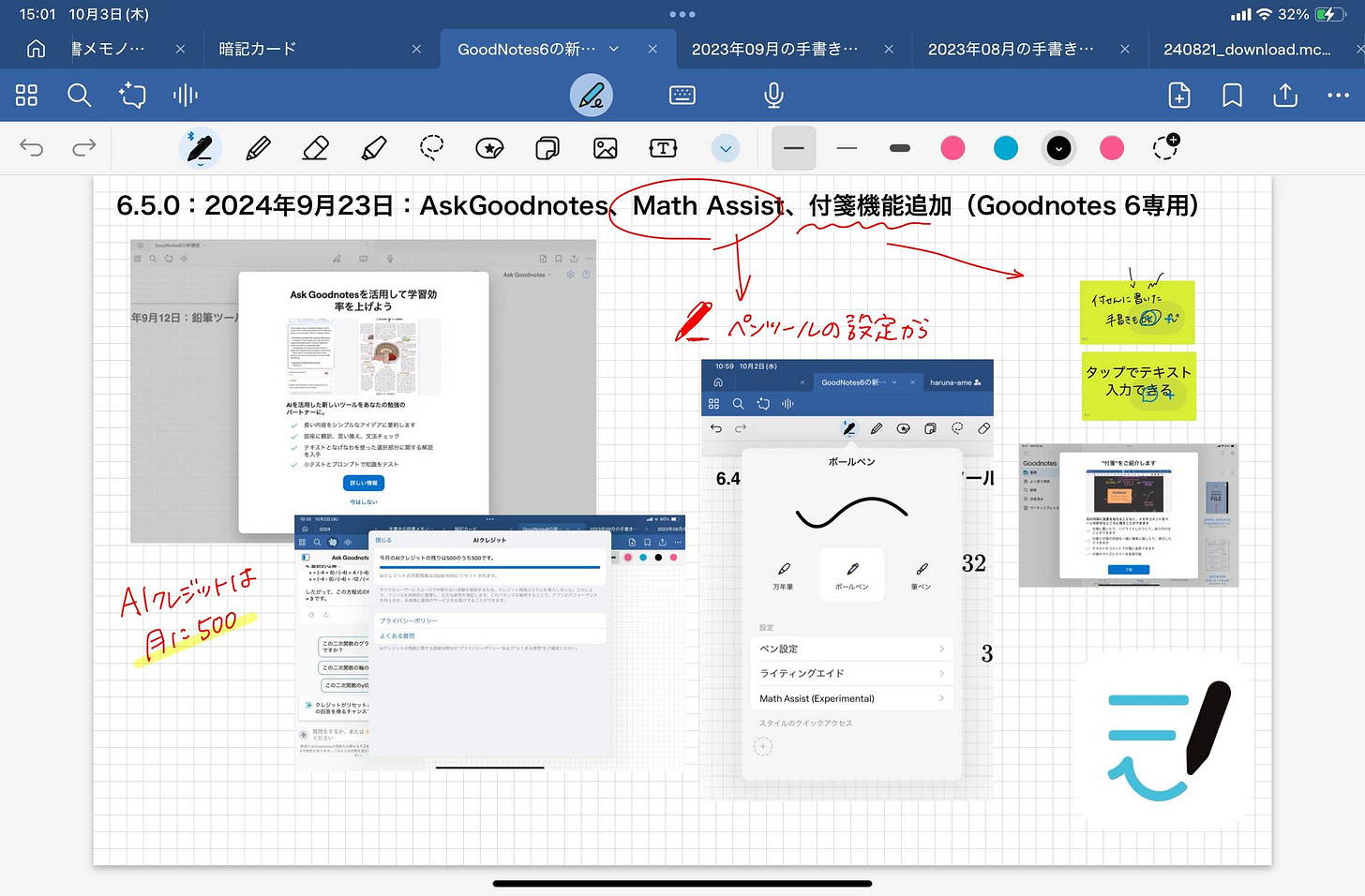
Task: Close the leftmost 書メモノ… tab
Action: [x=180, y=49]
